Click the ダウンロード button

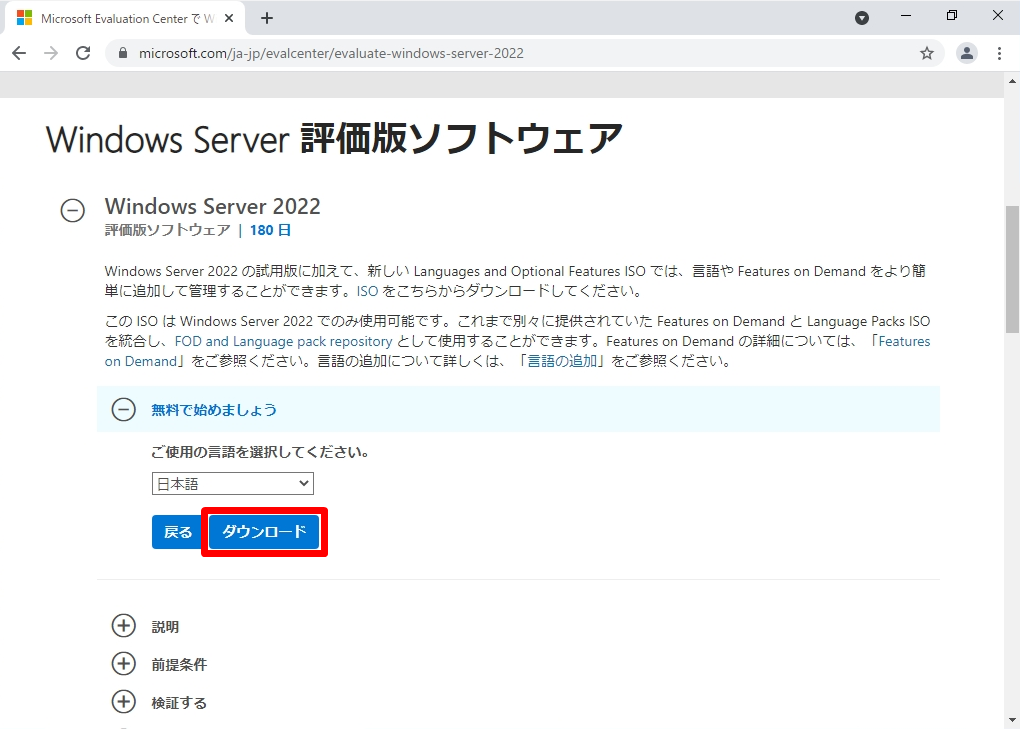(x=264, y=532)
